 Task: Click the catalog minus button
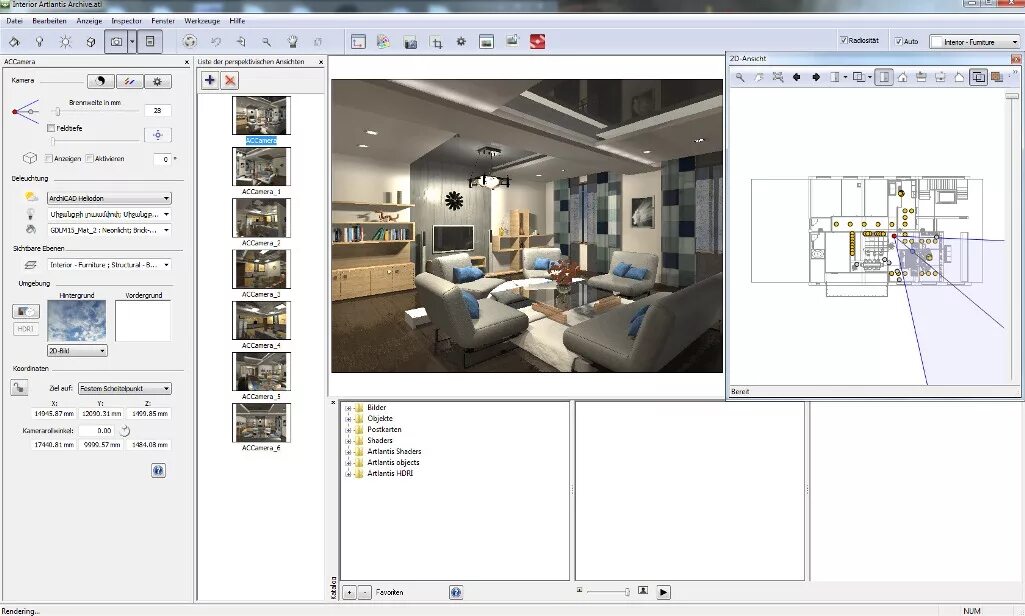365,592
